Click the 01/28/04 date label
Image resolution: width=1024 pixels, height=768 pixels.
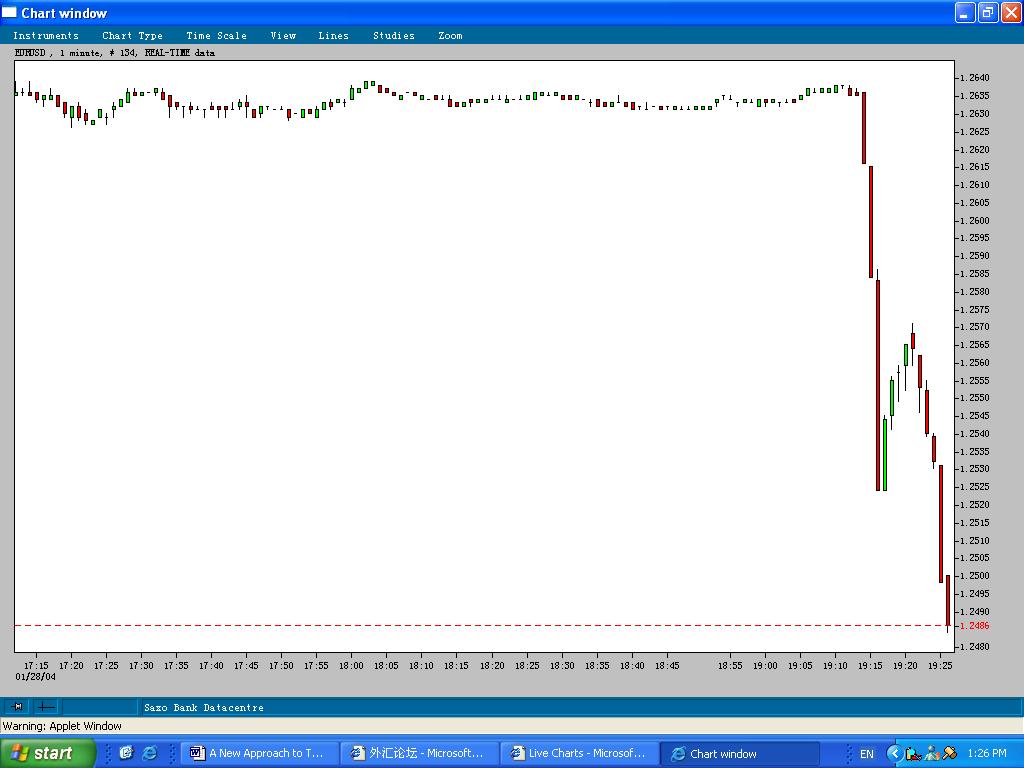click(35, 677)
